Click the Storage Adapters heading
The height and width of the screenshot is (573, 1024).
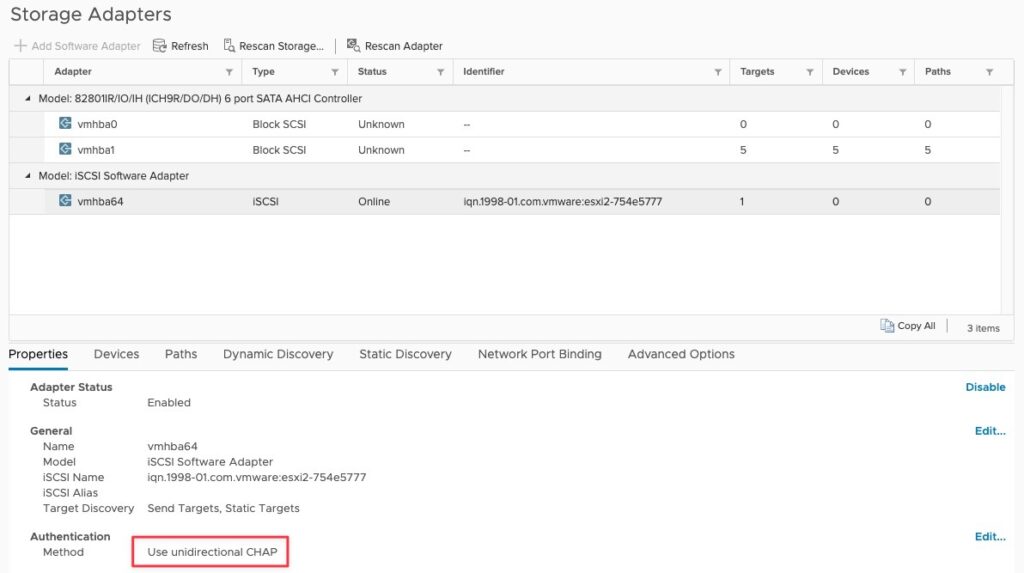coord(91,14)
